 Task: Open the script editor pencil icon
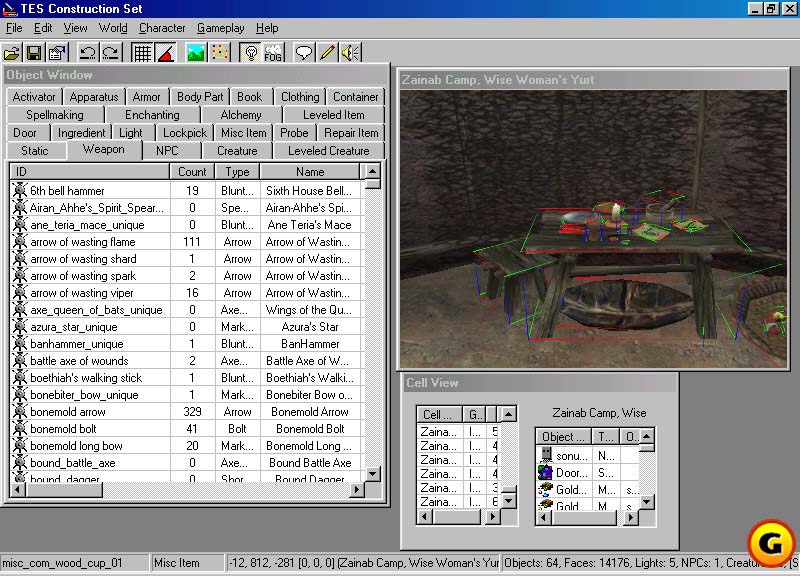click(328, 53)
